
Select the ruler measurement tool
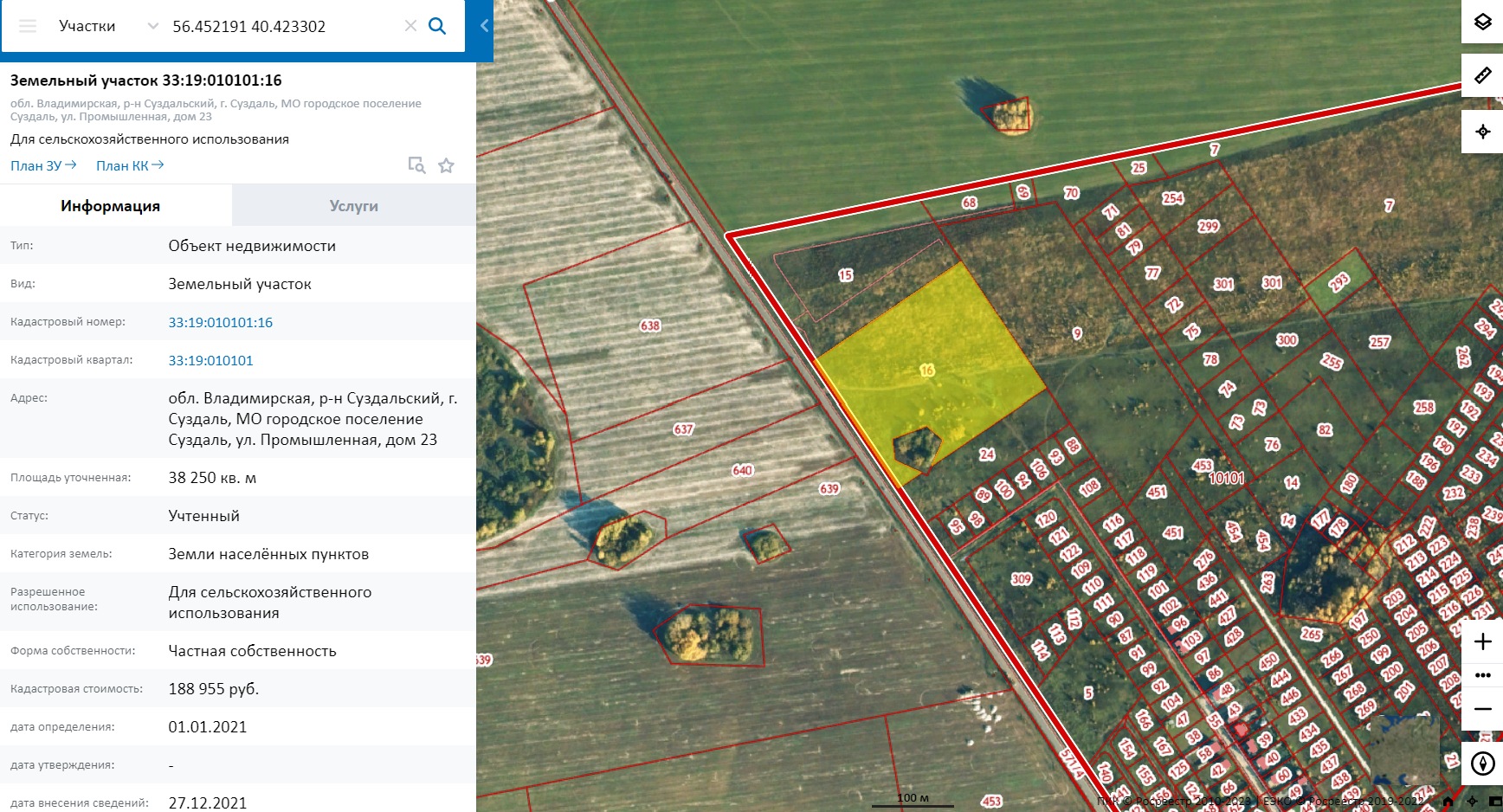[x=1482, y=76]
